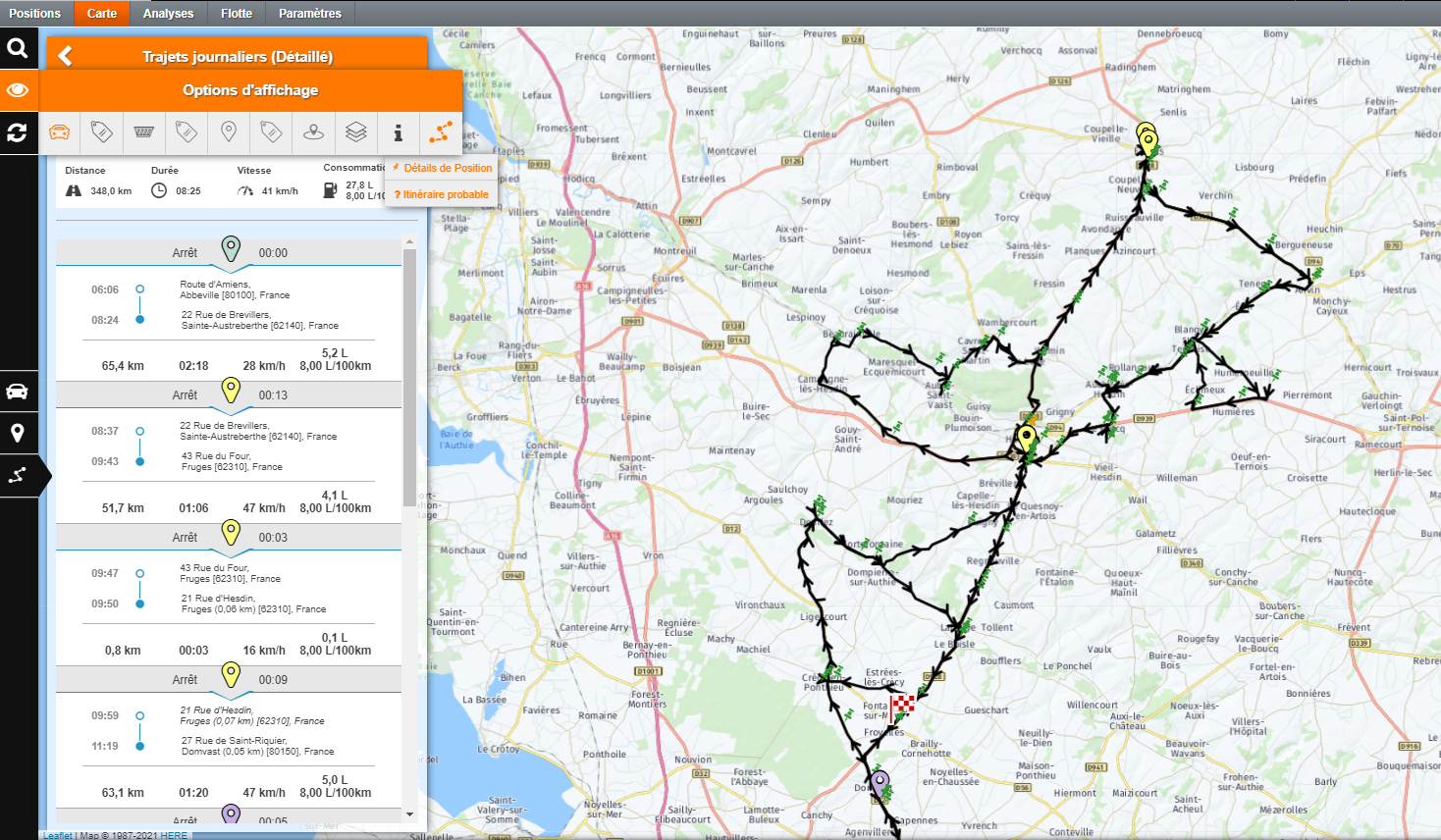
Task: Click the 5,2 L consumption value
Action: click(x=335, y=353)
